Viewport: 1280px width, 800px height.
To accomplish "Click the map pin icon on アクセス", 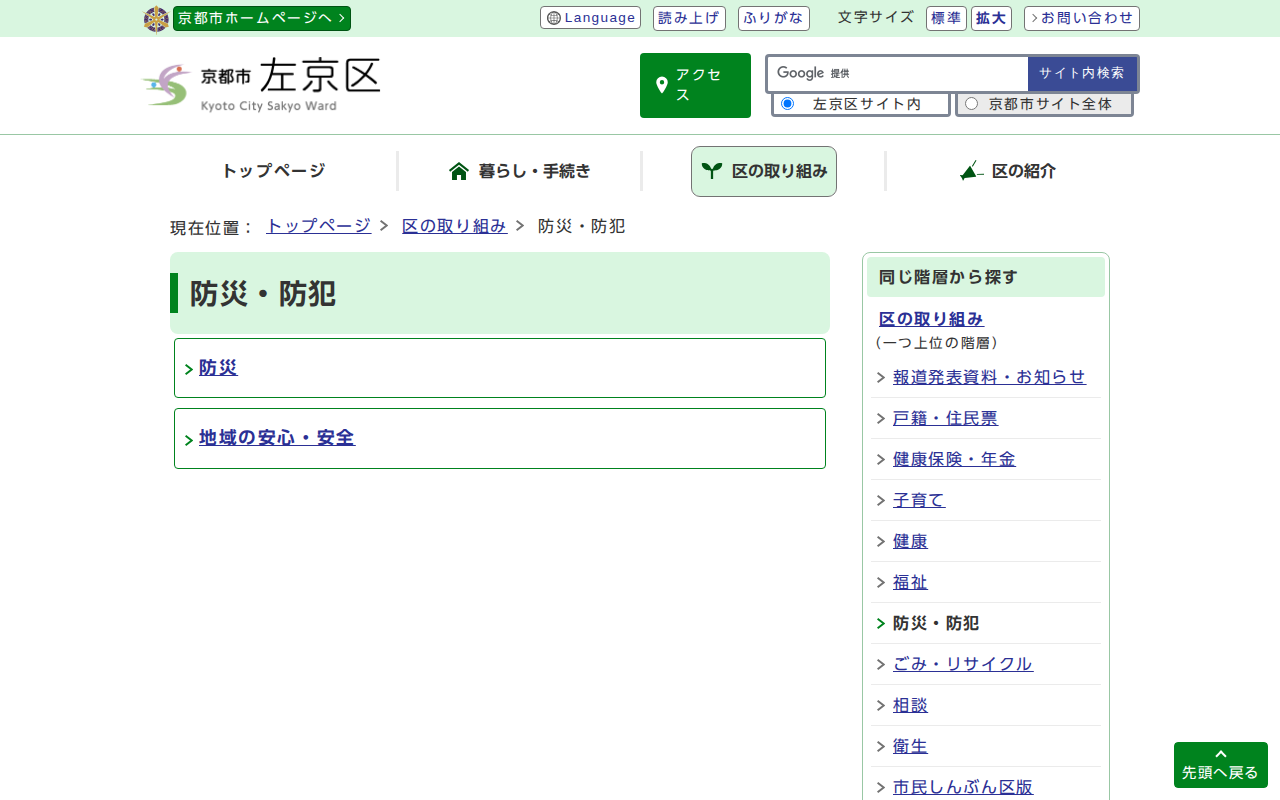I will [661, 85].
